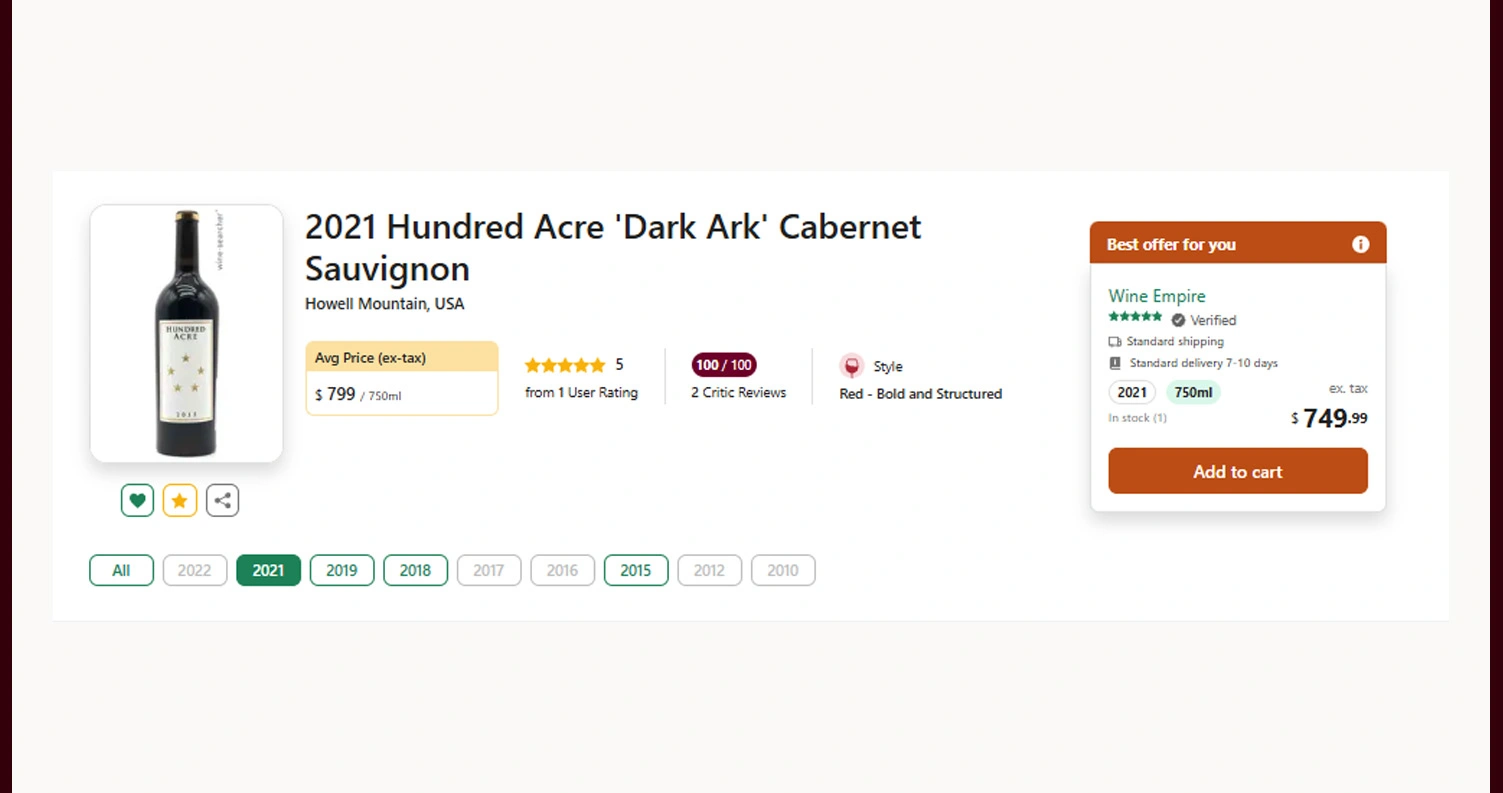Click the Standard delivery 7-10 days icon

1113,363
